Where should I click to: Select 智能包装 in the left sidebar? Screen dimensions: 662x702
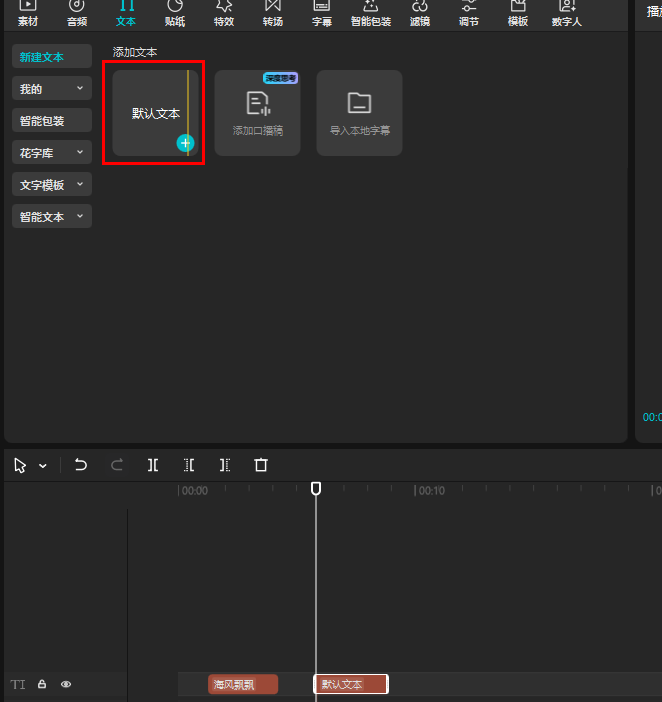(x=52, y=121)
